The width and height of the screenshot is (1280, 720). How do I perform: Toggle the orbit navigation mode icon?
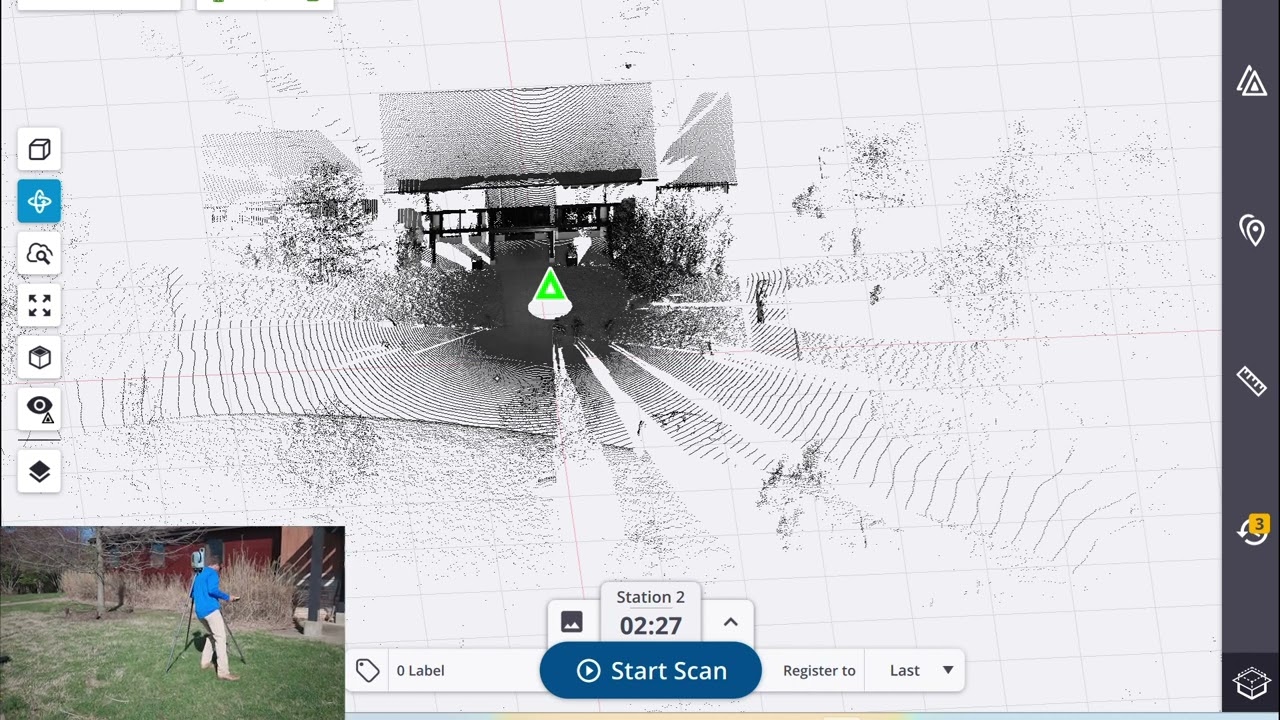[x=39, y=202]
